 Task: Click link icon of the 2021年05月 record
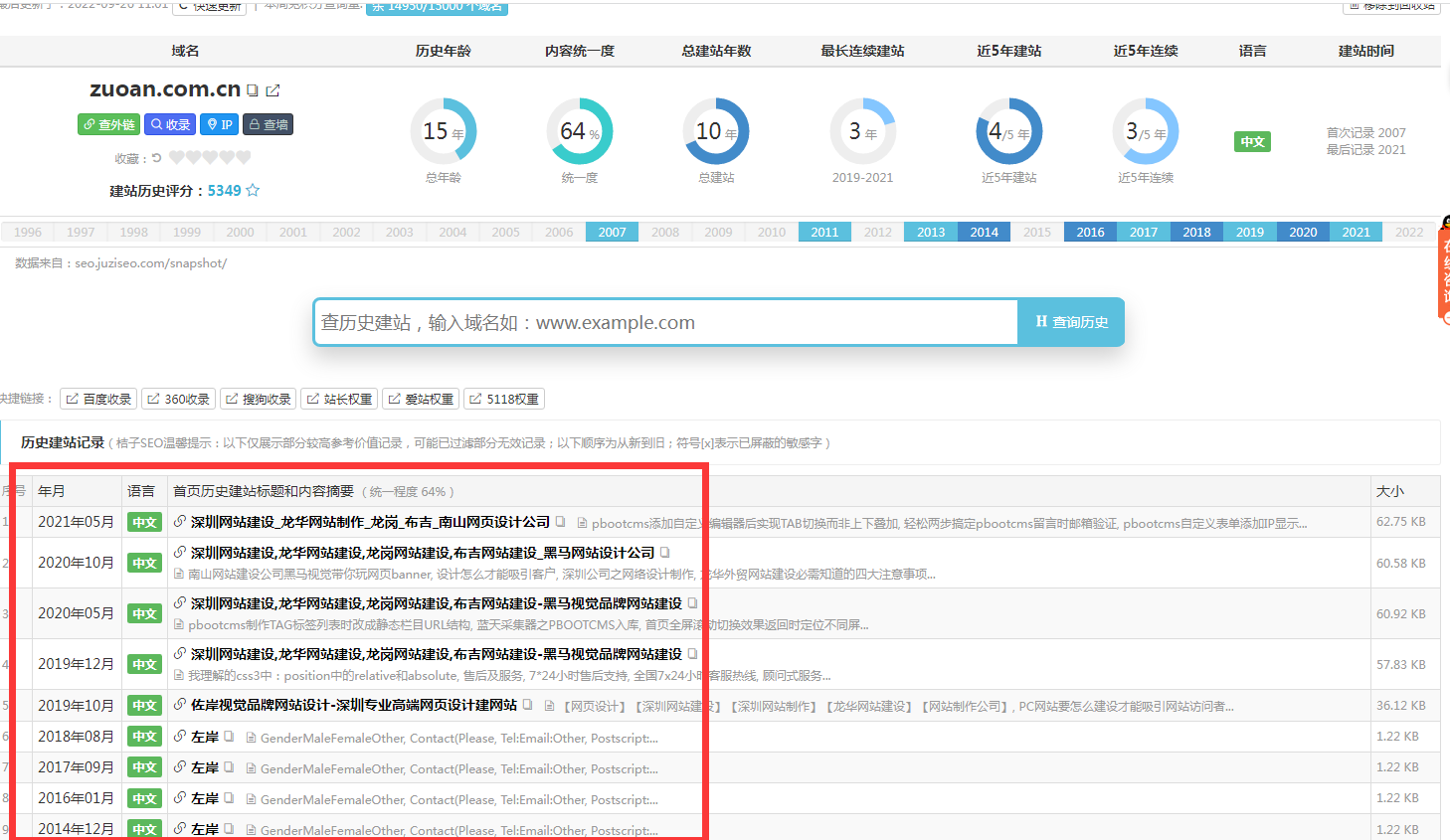point(180,521)
